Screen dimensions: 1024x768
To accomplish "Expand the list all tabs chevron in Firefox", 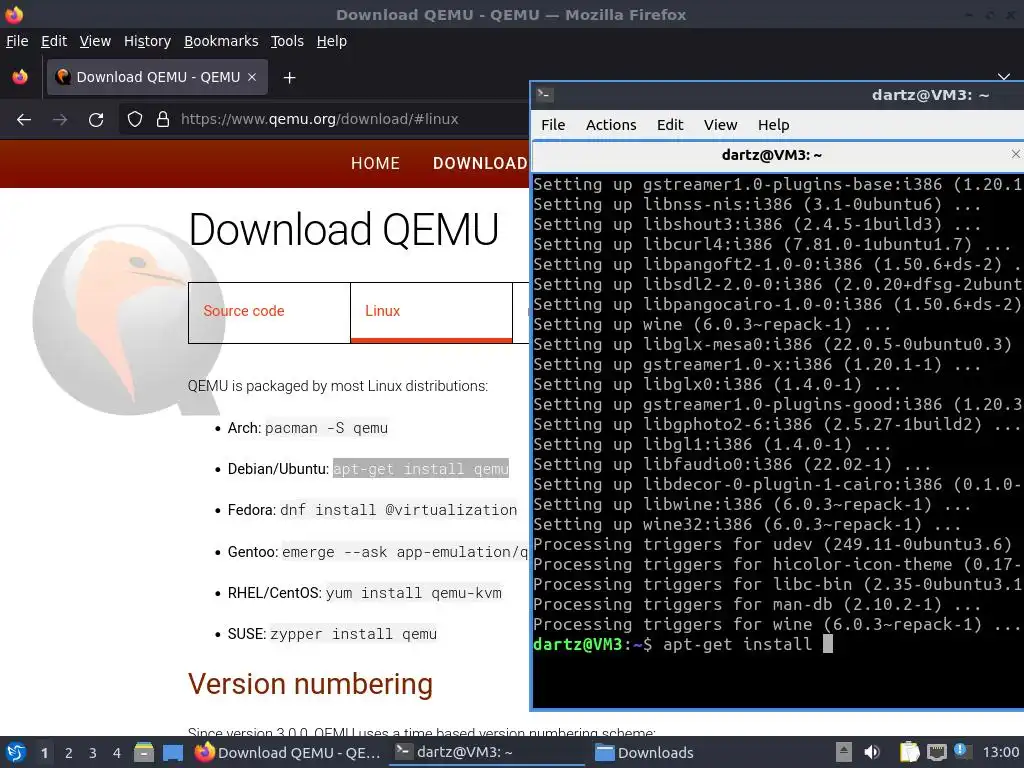I will 1004,78.
